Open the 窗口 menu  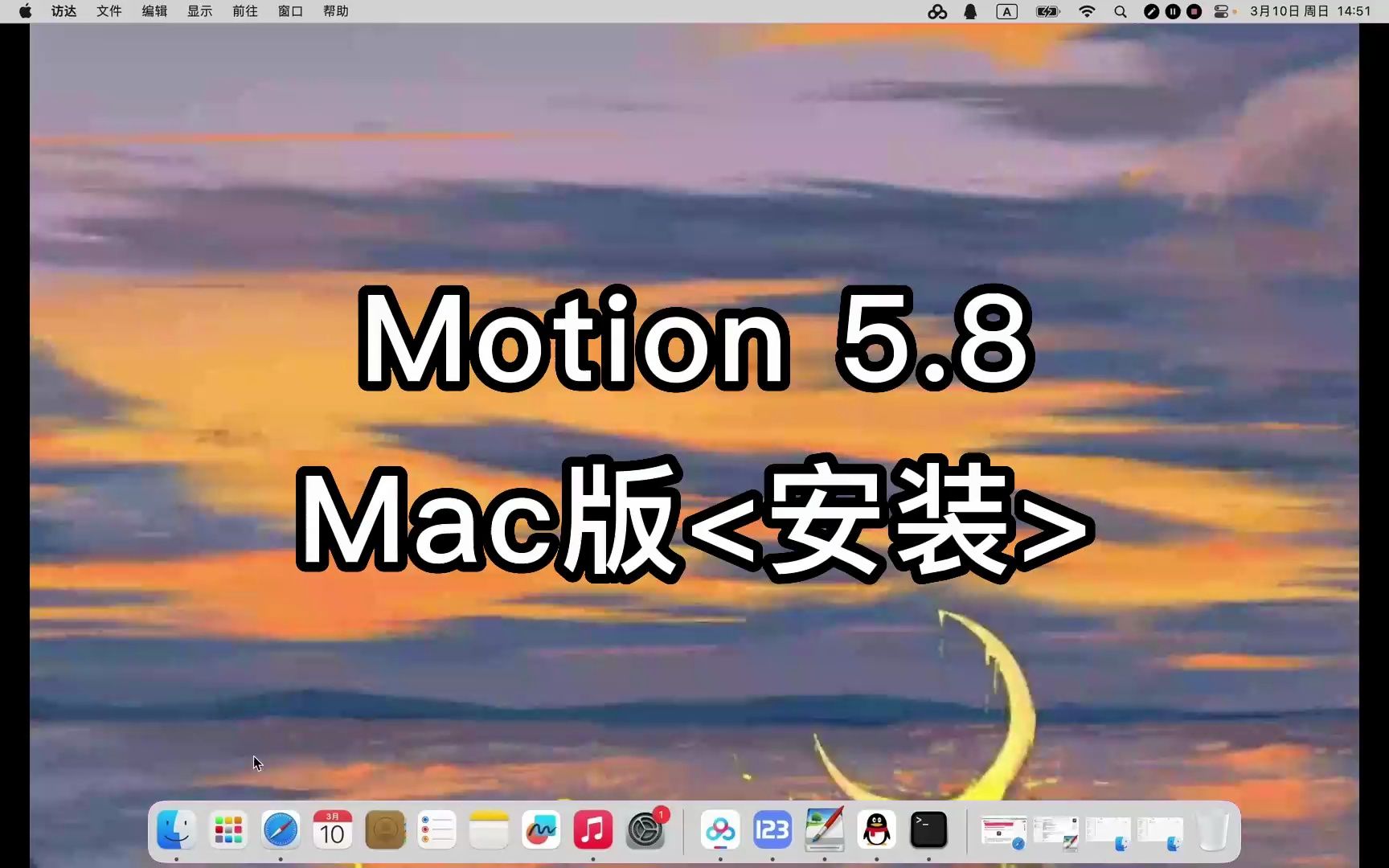click(290, 11)
